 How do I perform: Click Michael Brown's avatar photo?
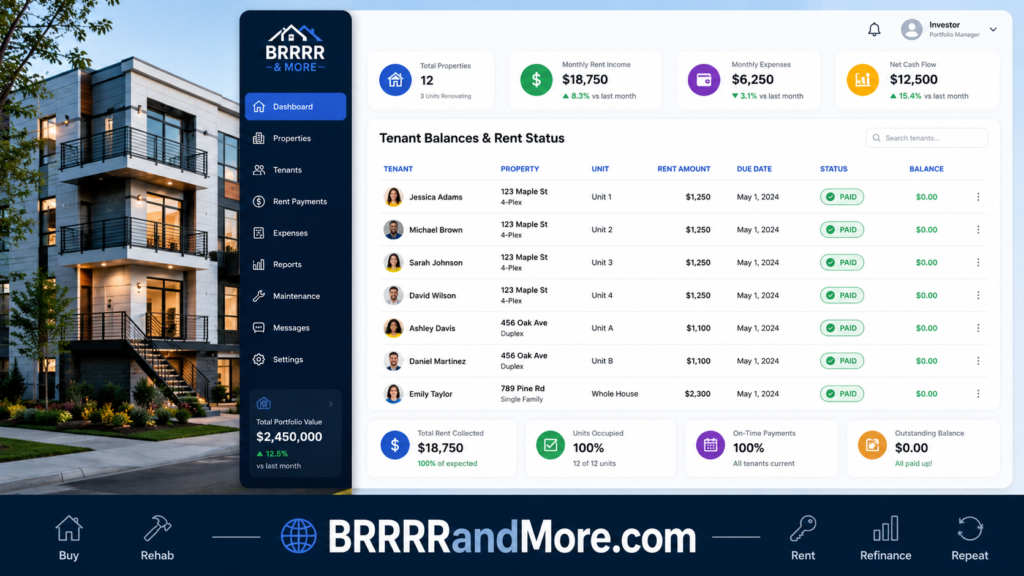coord(393,230)
